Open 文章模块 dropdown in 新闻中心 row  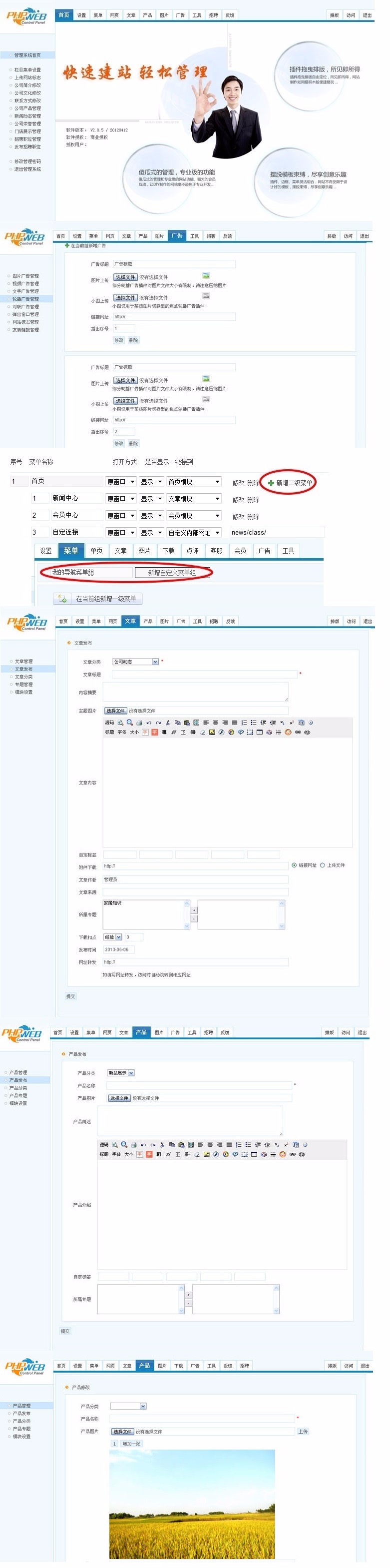(193, 499)
